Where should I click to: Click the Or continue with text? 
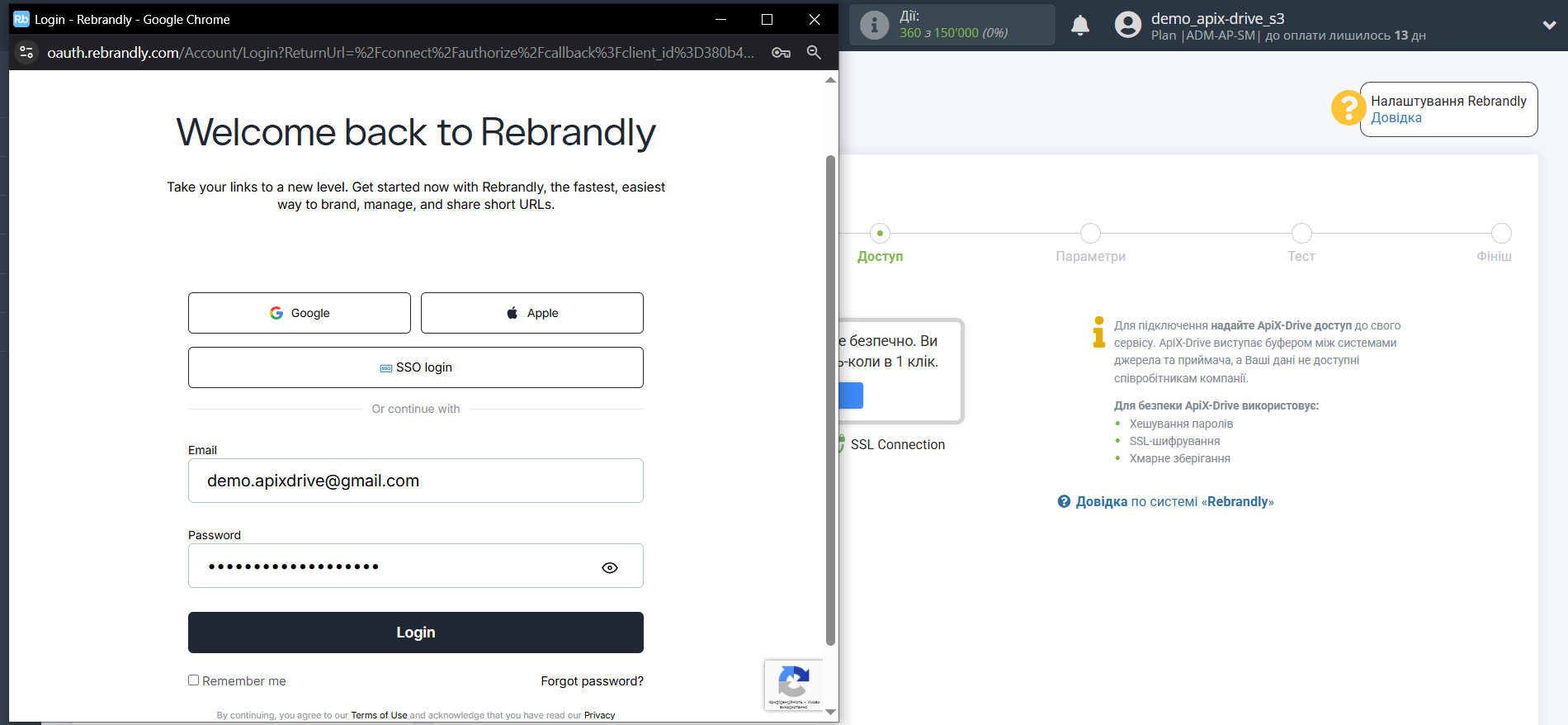click(416, 409)
